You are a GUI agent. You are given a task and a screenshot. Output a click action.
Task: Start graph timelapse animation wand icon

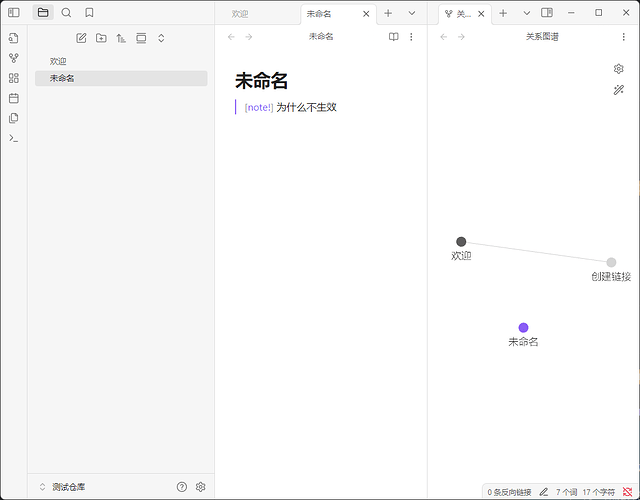click(x=618, y=90)
